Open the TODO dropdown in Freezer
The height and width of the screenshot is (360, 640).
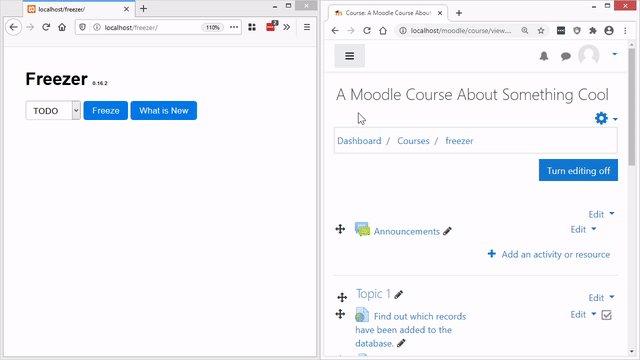point(53,111)
